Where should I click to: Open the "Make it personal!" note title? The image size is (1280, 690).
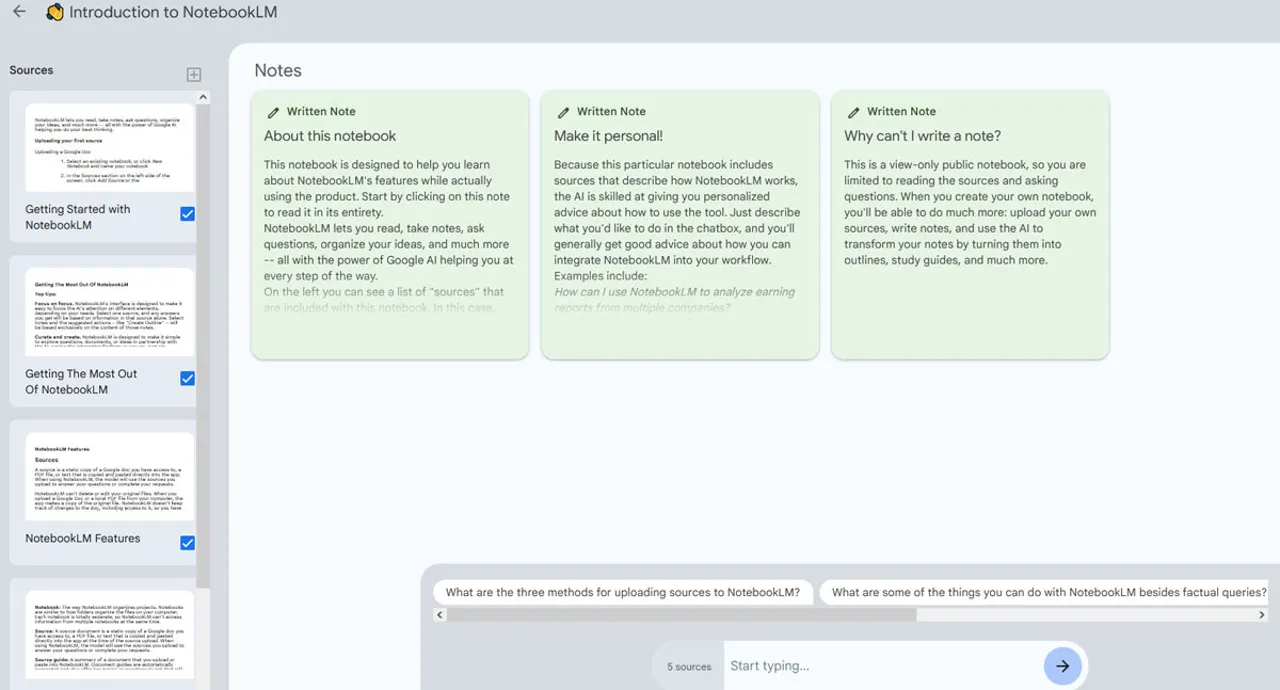(608, 136)
